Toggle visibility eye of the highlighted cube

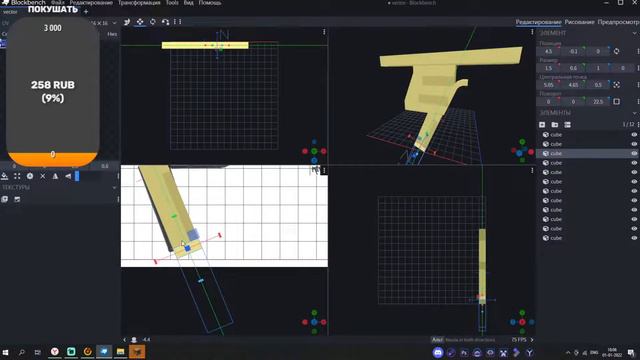click(x=634, y=153)
